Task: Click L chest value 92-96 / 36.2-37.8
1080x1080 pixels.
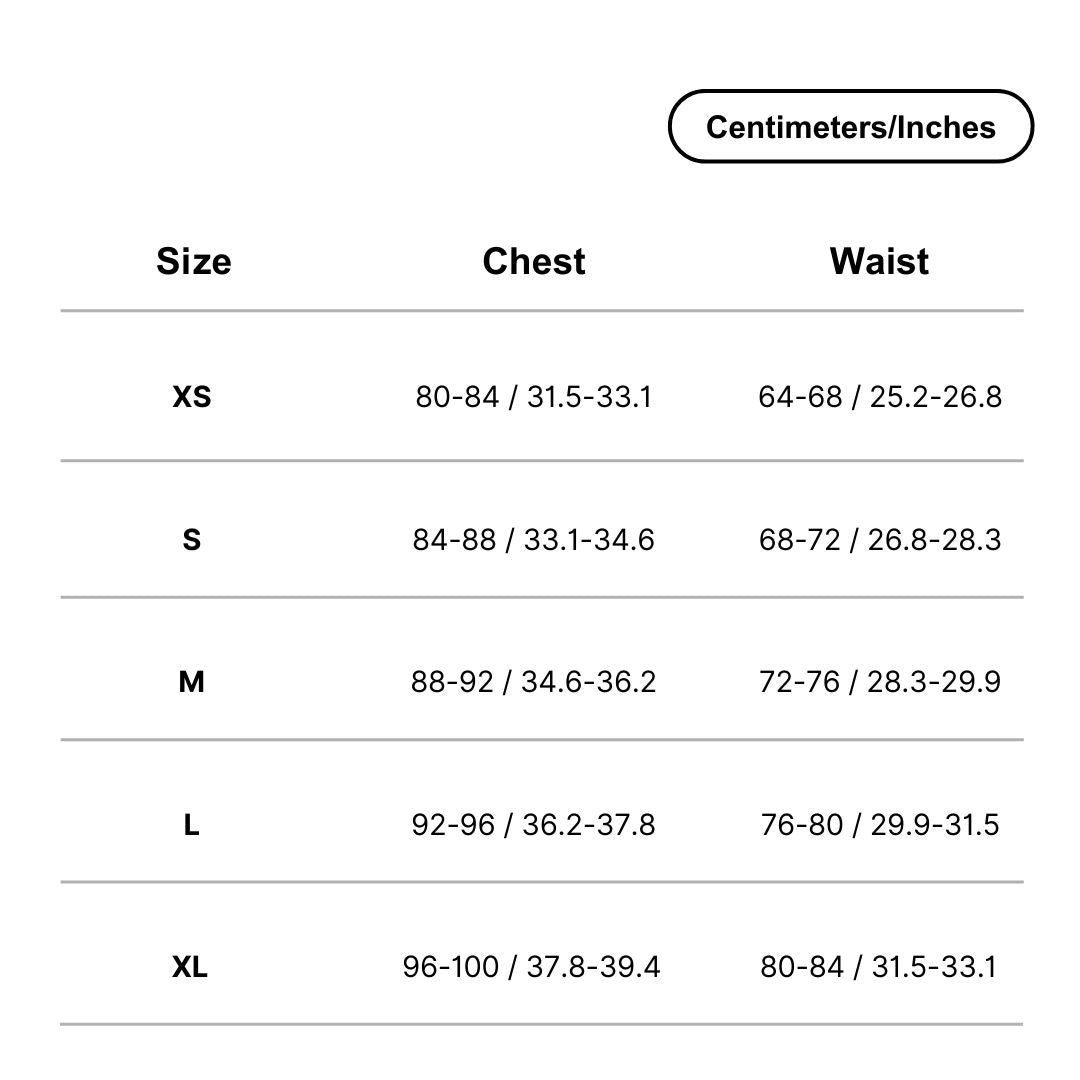Action: point(534,824)
